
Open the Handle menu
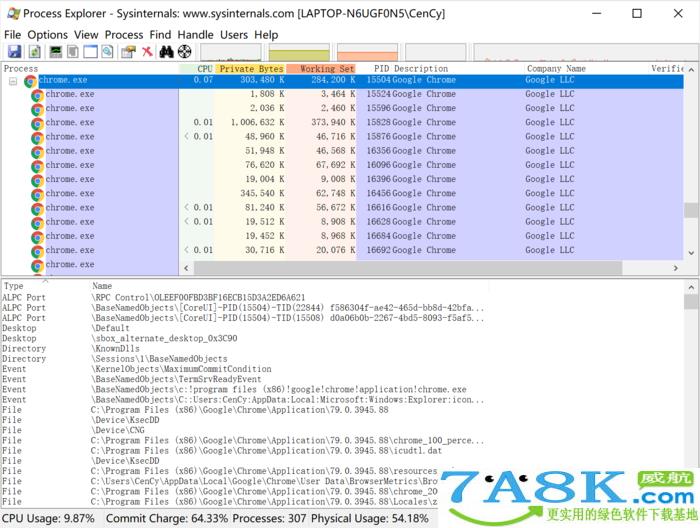(x=196, y=35)
